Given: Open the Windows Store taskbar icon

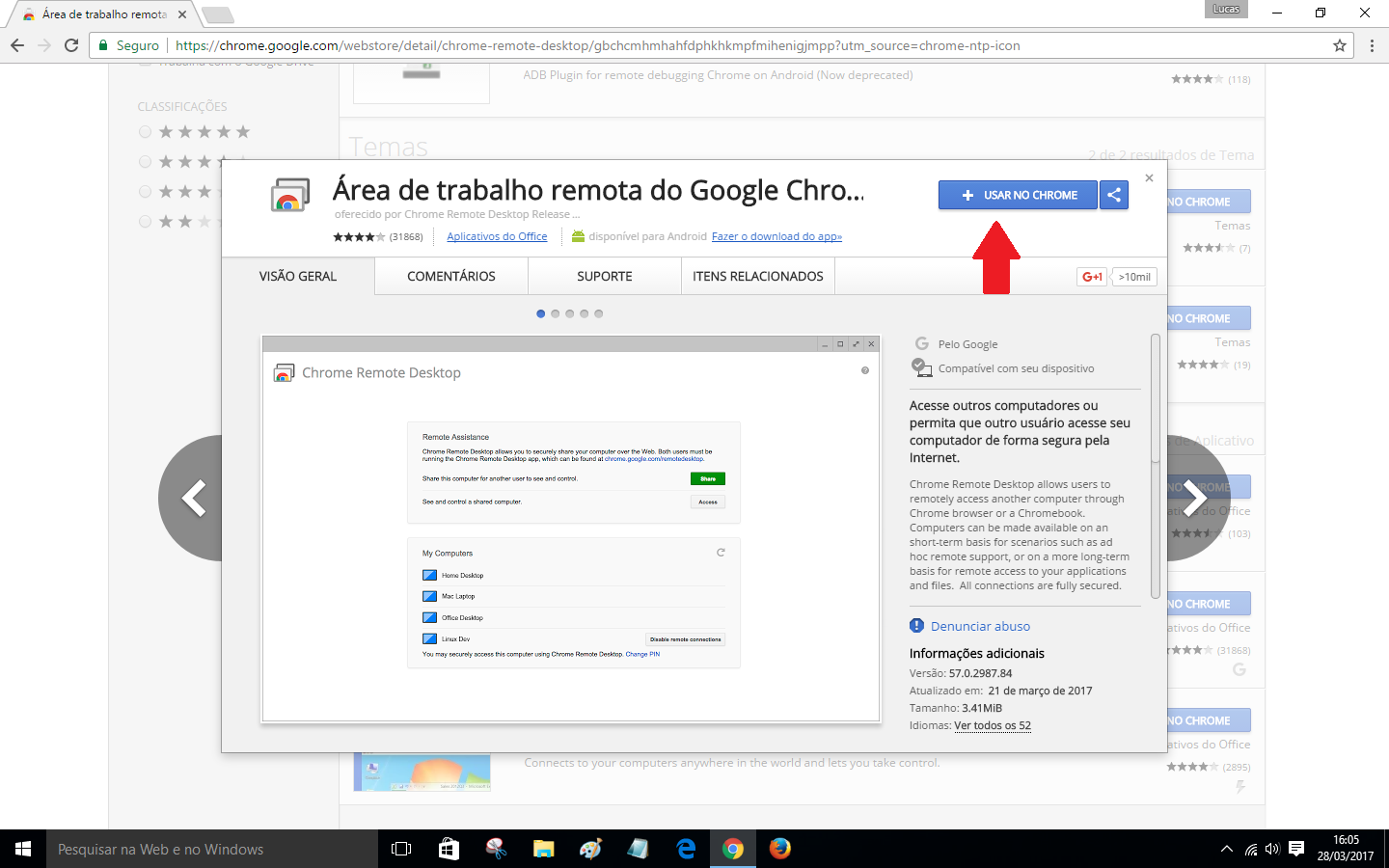Looking at the screenshot, I should click(449, 849).
